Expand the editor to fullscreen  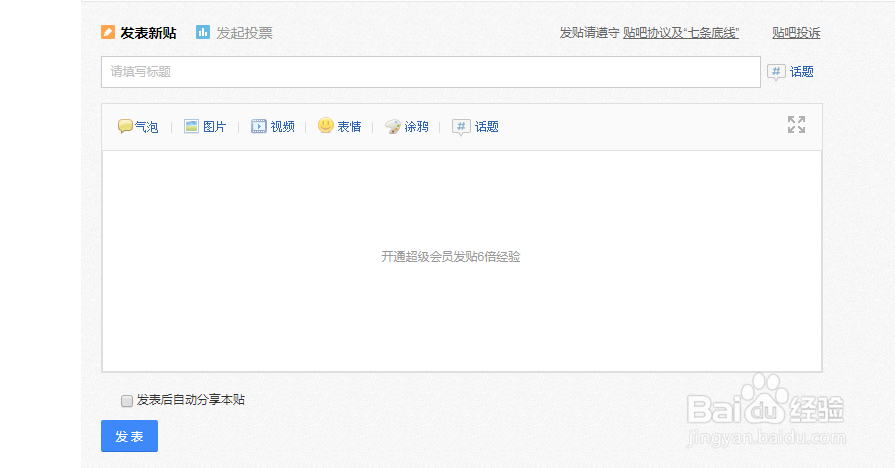796,124
